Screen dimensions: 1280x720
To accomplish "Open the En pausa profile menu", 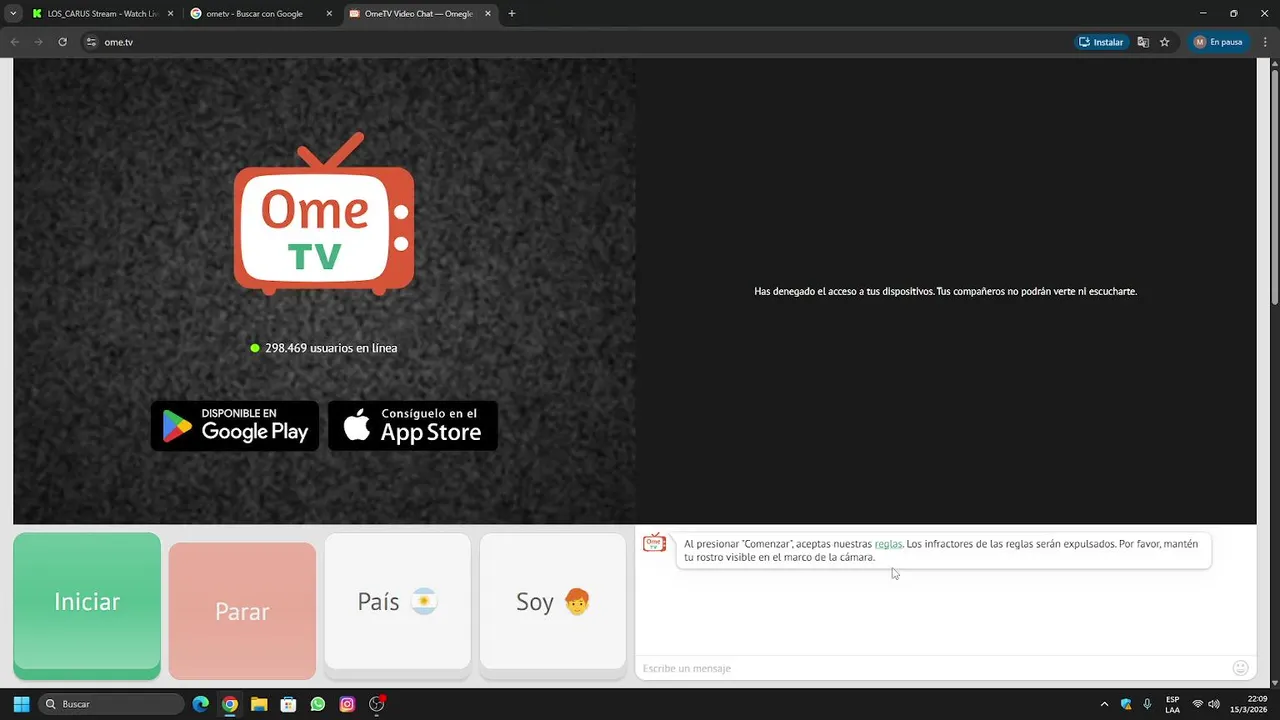I will (x=1218, y=42).
